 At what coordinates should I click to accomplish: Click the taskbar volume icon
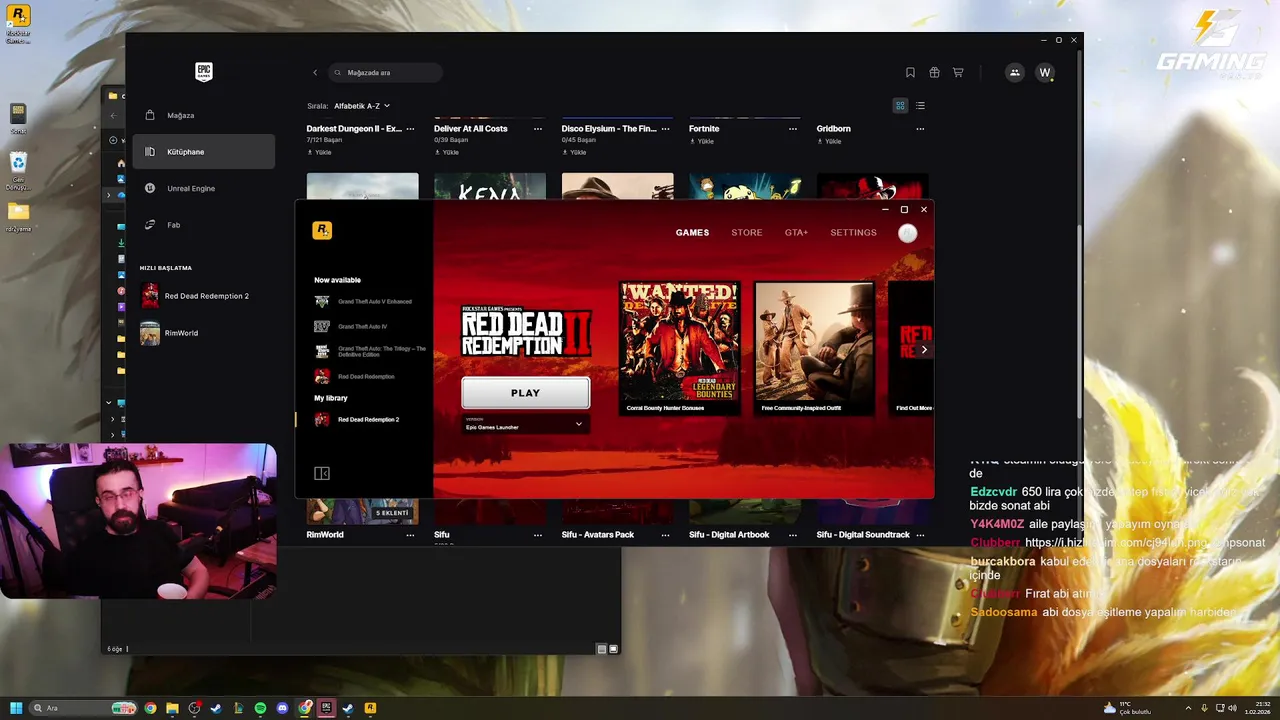(1232, 708)
